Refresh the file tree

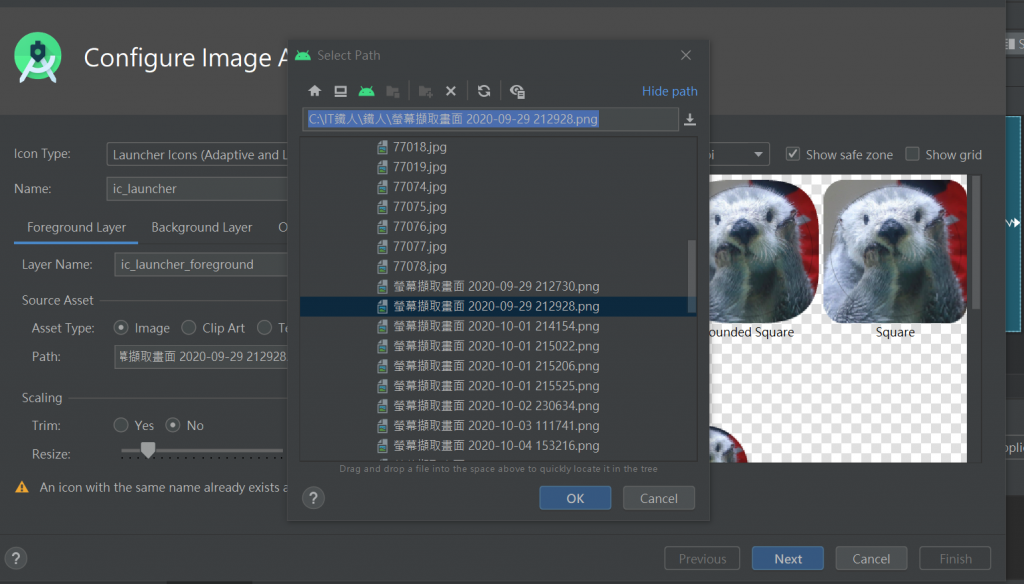click(x=484, y=91)
